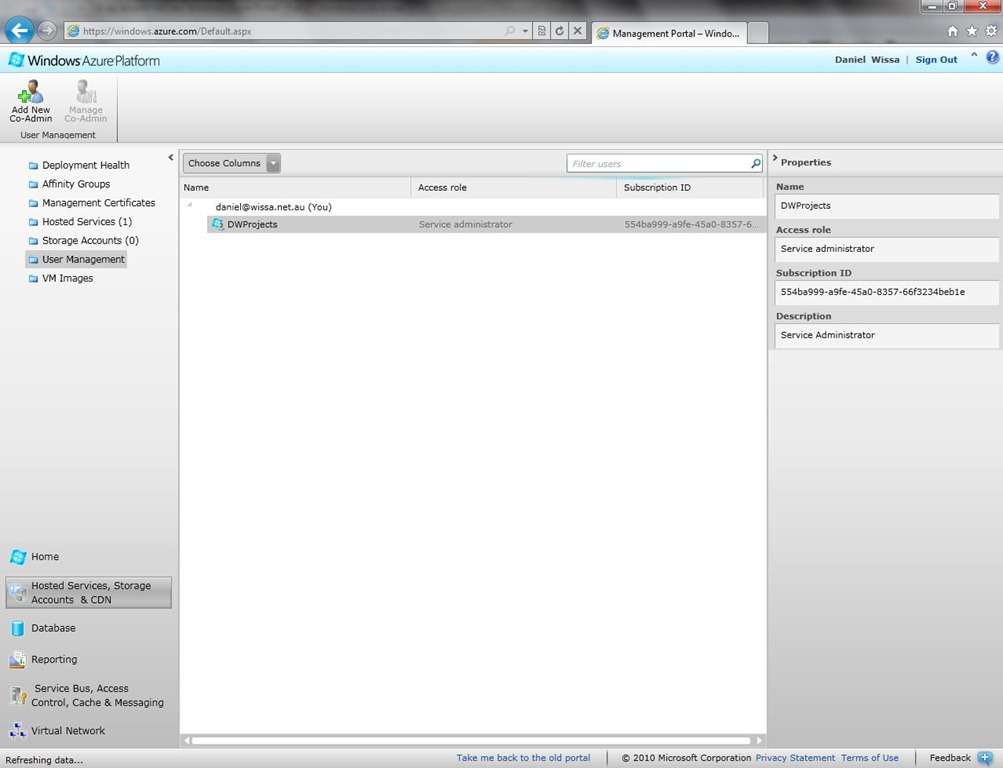Open the Virtual Network section
Image resolution: width=1003 pixels, height=768 pixels.
tap(67, 731)
